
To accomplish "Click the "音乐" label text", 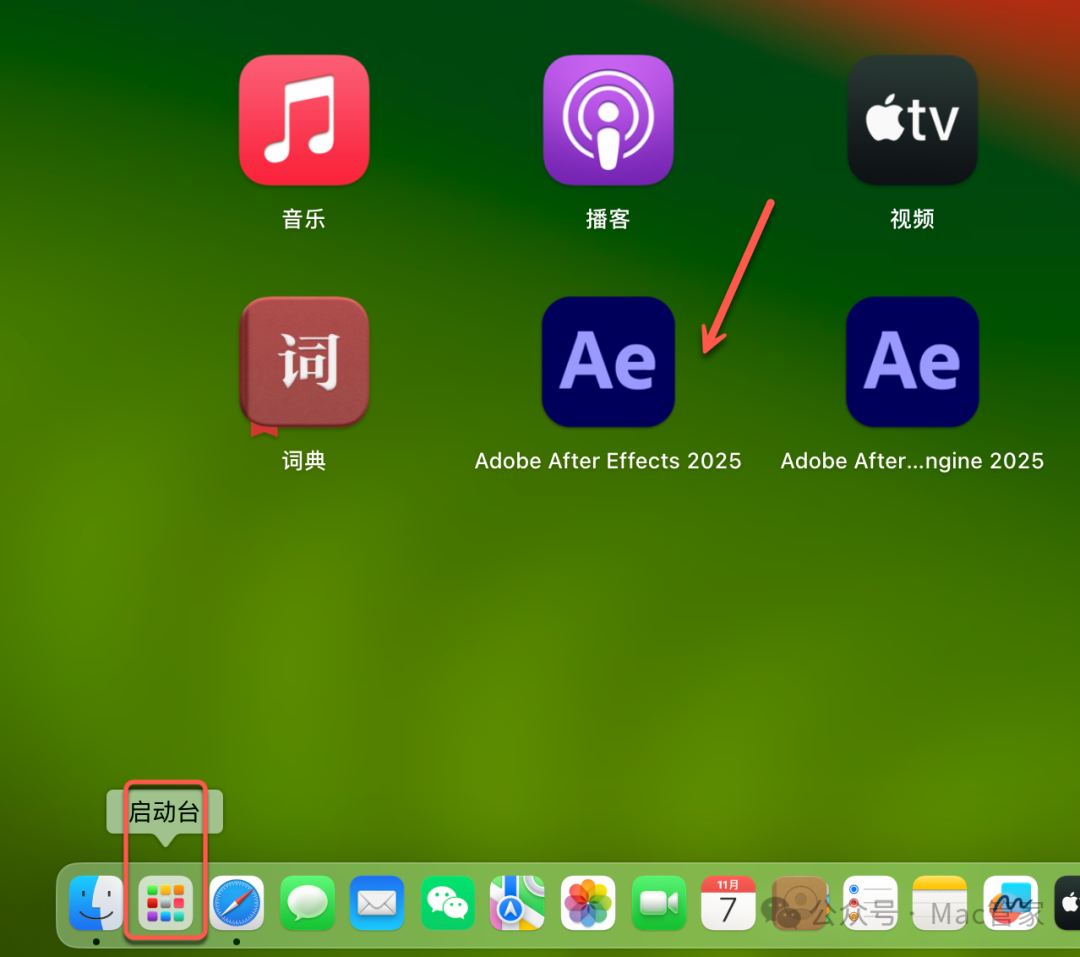I will [304, 219].
